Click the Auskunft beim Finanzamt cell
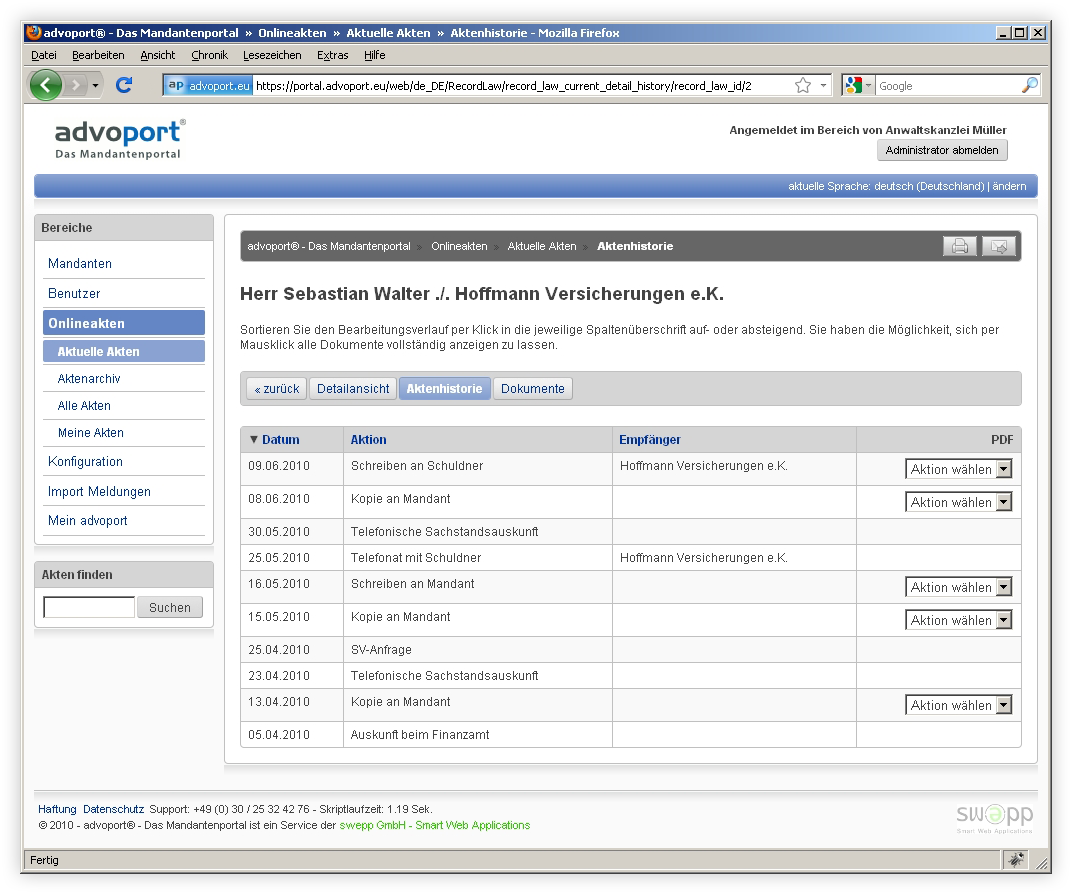The height and width of the screenshot is (894, 1072). pos(477,735)
